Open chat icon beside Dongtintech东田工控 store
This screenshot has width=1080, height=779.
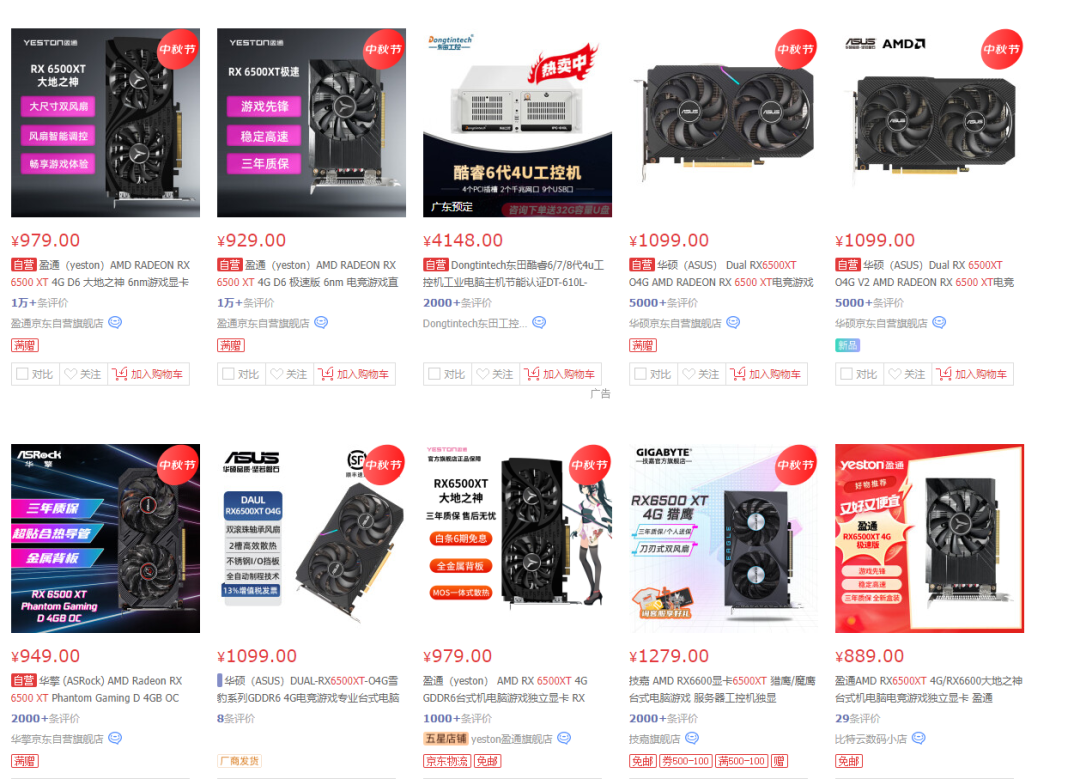(539, 322)
